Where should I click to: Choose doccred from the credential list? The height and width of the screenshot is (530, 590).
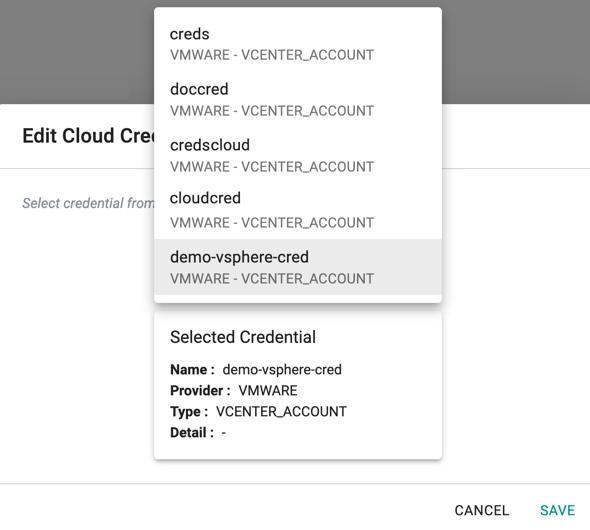click(x=298, y=100)
